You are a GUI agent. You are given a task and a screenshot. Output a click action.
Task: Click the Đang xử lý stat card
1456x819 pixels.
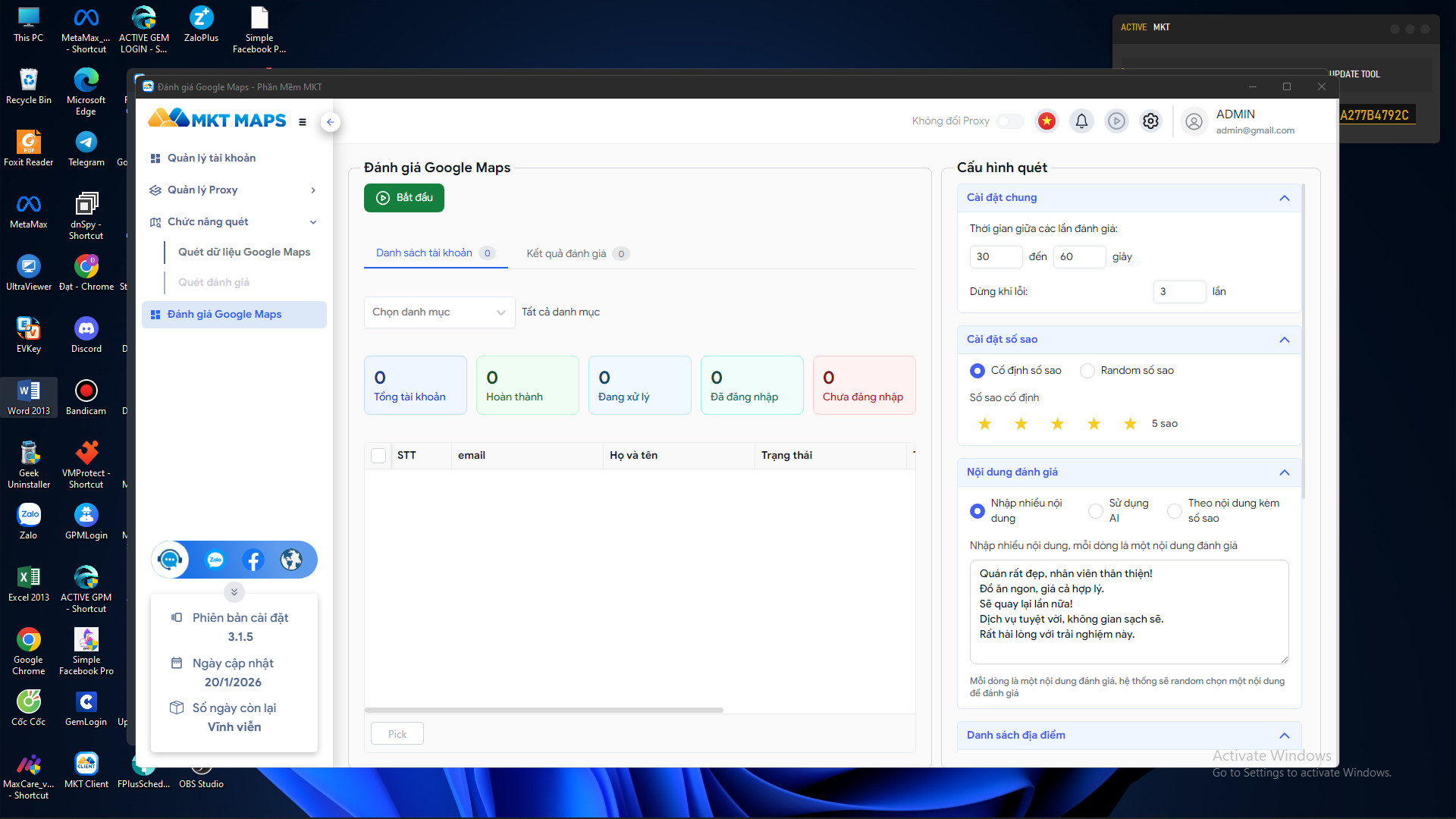click(x=640, y=385)
